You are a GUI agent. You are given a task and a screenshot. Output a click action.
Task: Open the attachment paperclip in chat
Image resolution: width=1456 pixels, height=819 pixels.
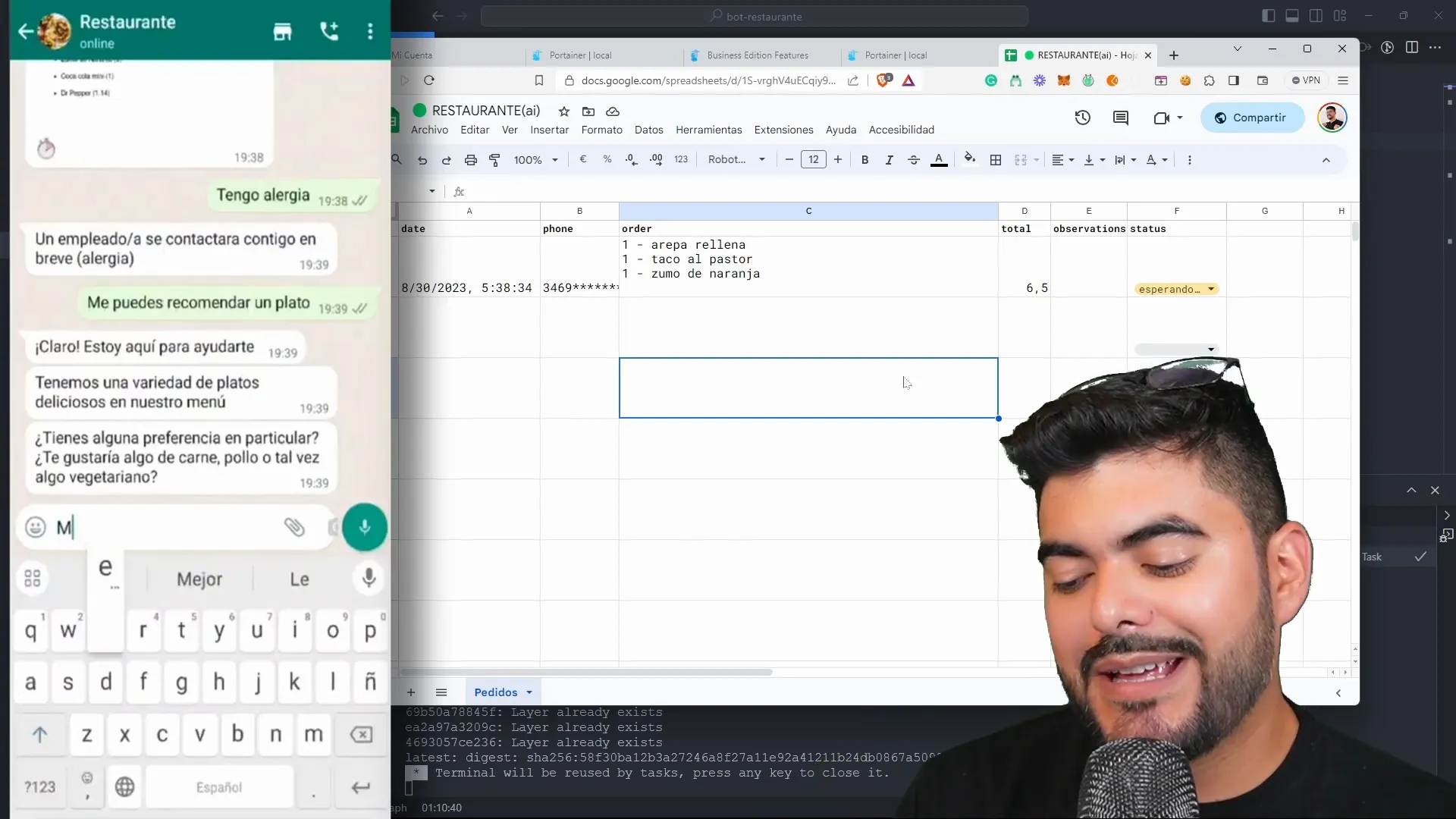[294, 527]
